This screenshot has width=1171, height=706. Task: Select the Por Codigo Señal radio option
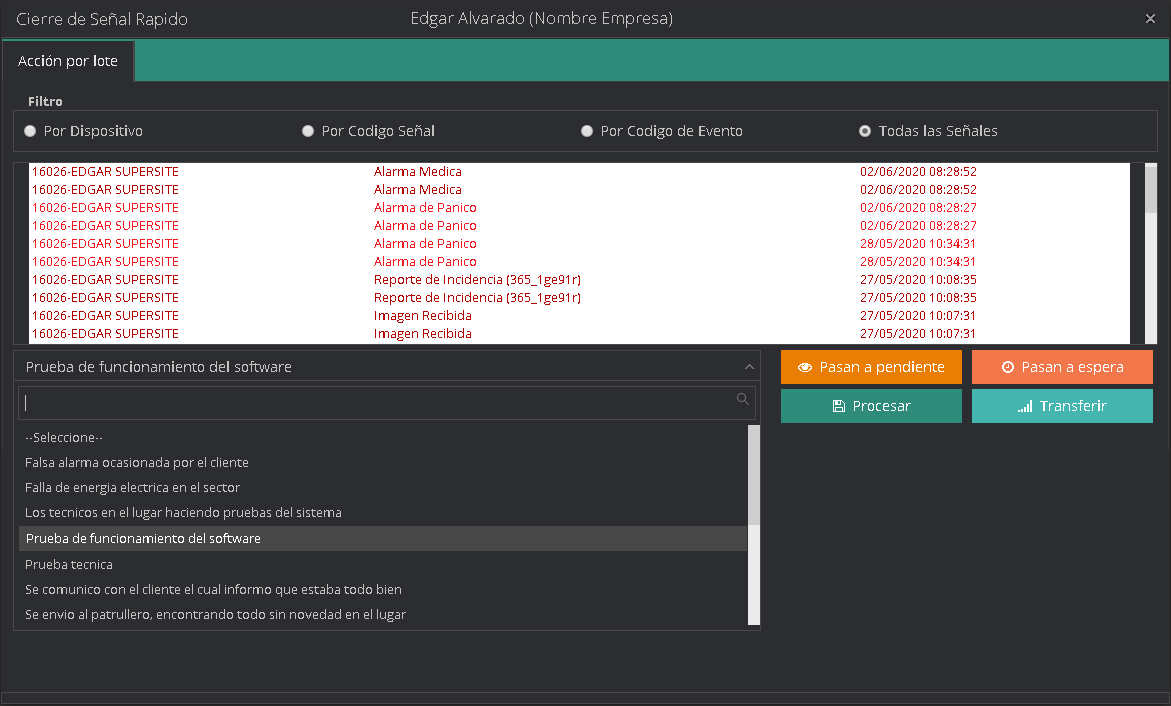[x=308, y=131]
